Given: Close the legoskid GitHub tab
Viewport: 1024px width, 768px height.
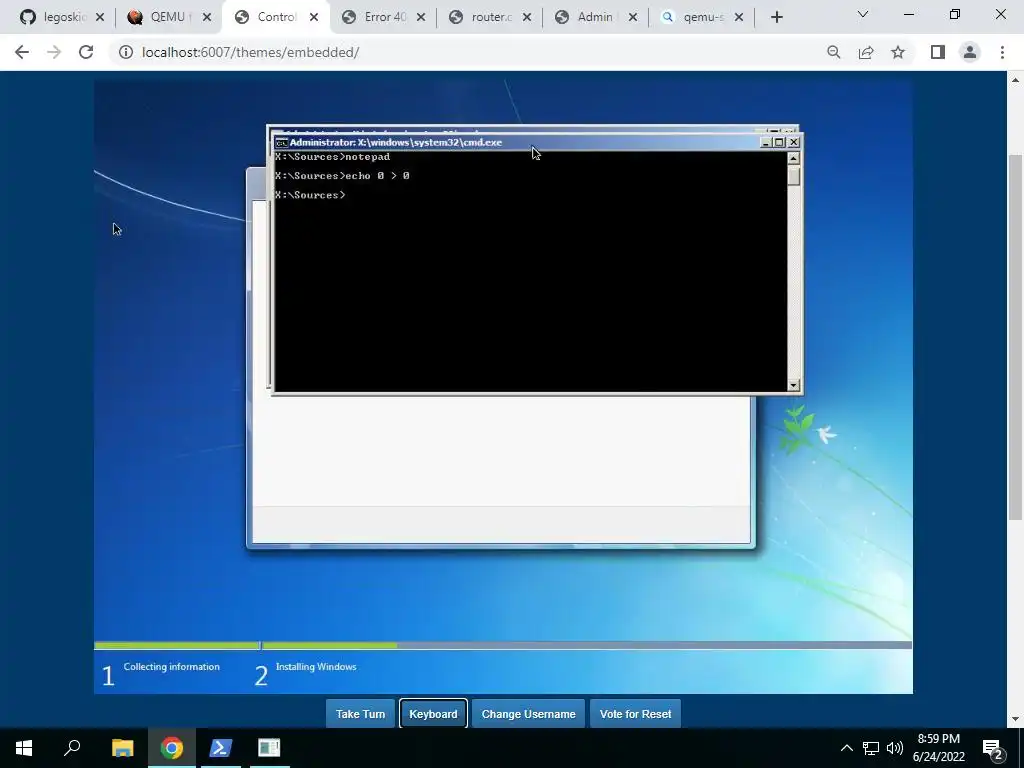Looking at the screenshot, I should click(x=100, y=18).
